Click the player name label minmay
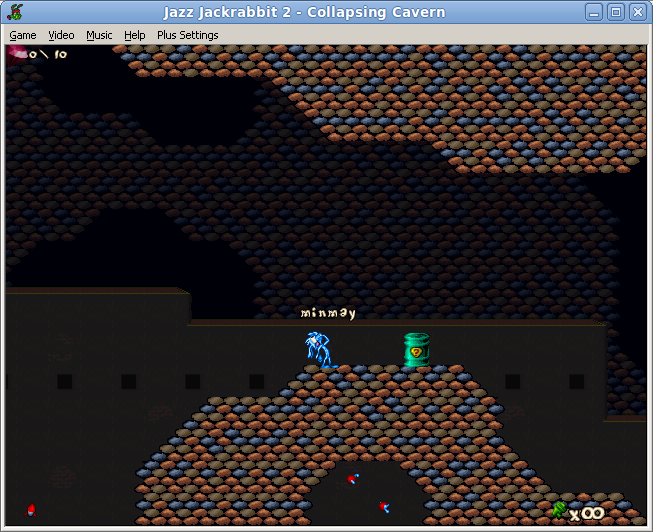The height and width of the screenshot is (532, 653). coord(328,313)
